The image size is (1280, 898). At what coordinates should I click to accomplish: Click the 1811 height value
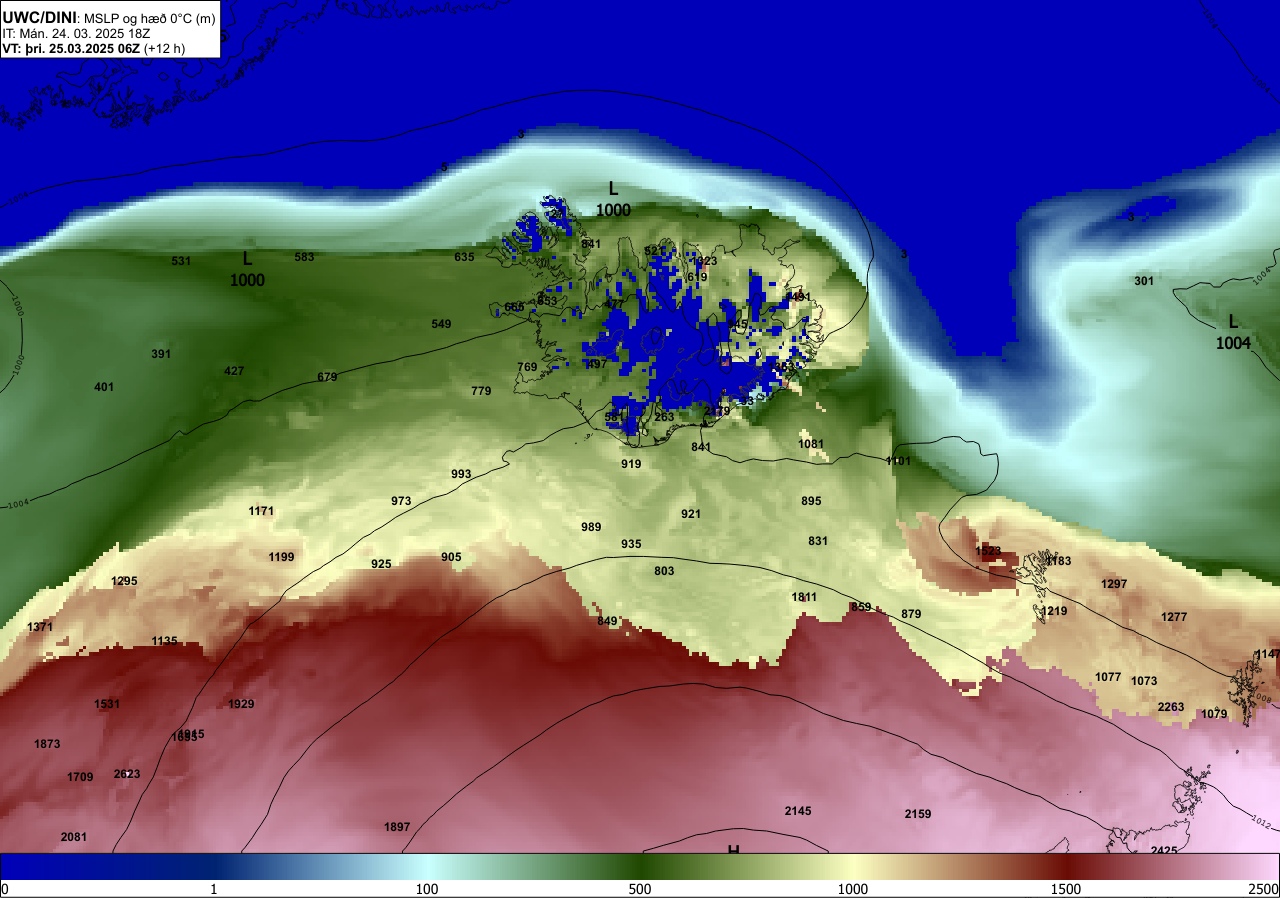click(x=804, y=597)
